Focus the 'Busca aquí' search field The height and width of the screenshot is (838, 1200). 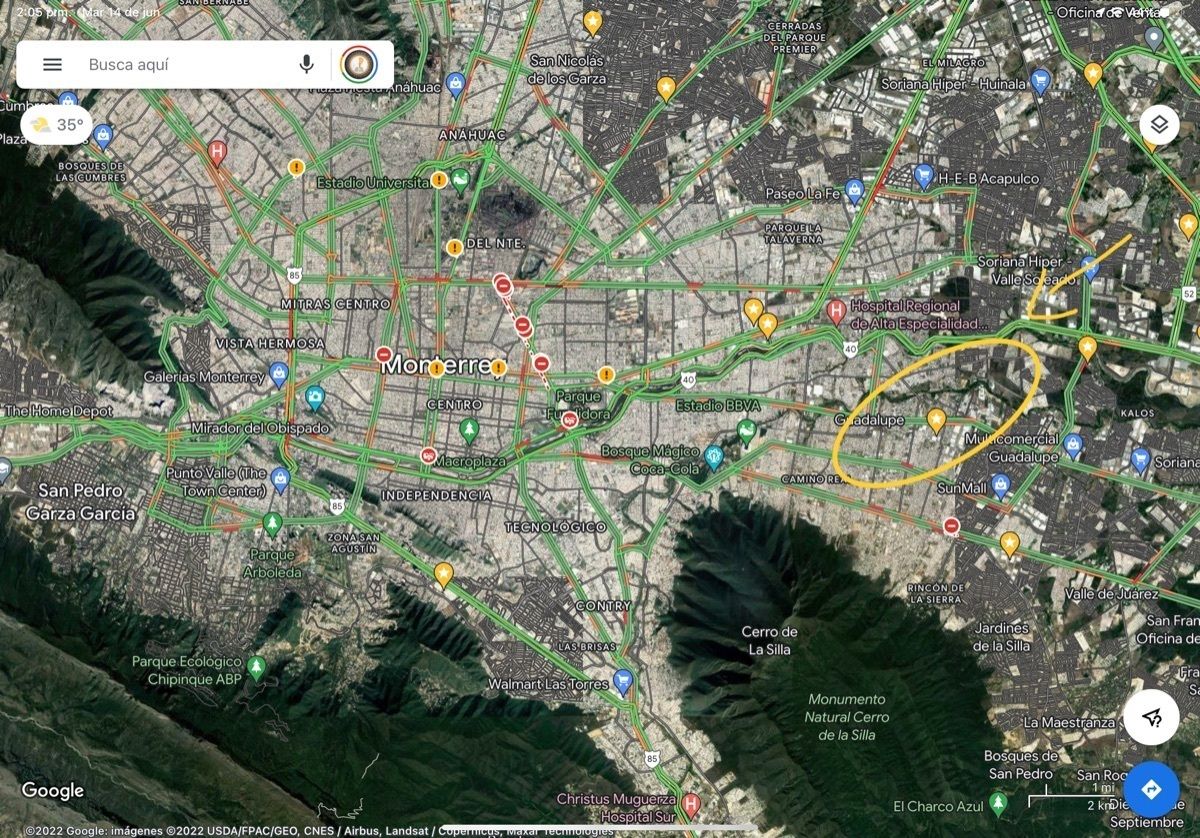coord(186,65)
